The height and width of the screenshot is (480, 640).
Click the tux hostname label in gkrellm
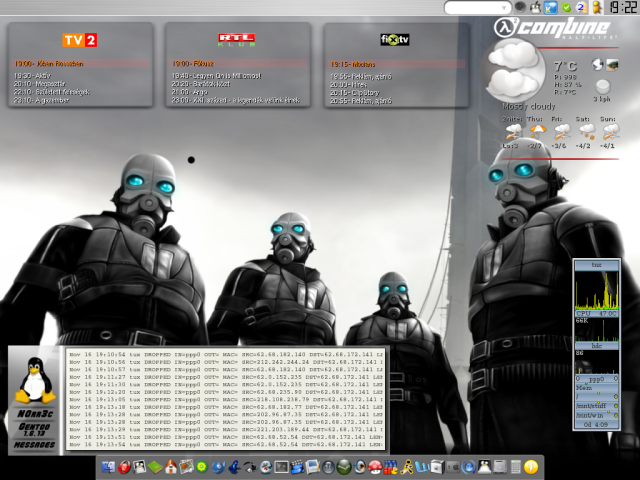(596, 265)
